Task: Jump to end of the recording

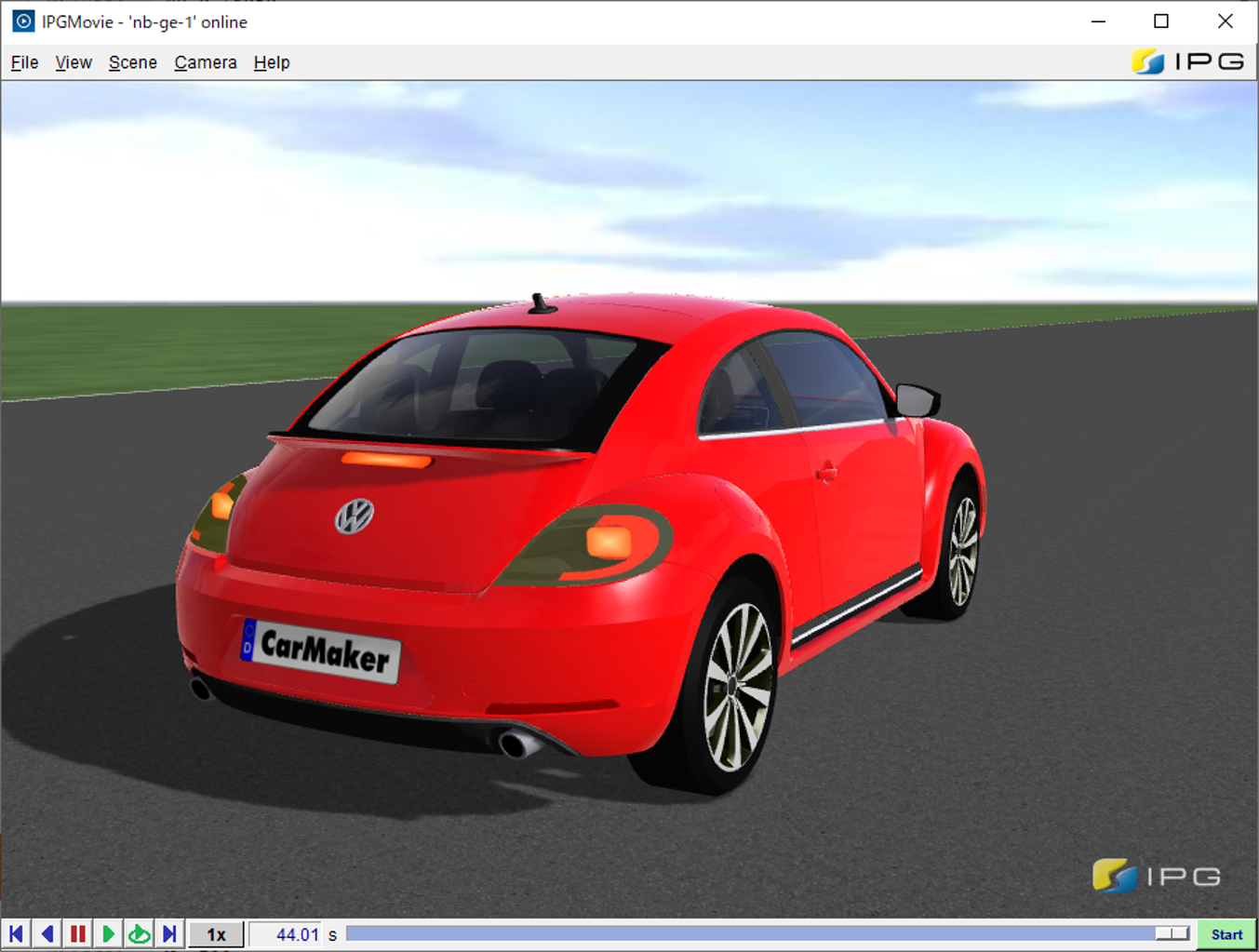Action: click(169, 934)
